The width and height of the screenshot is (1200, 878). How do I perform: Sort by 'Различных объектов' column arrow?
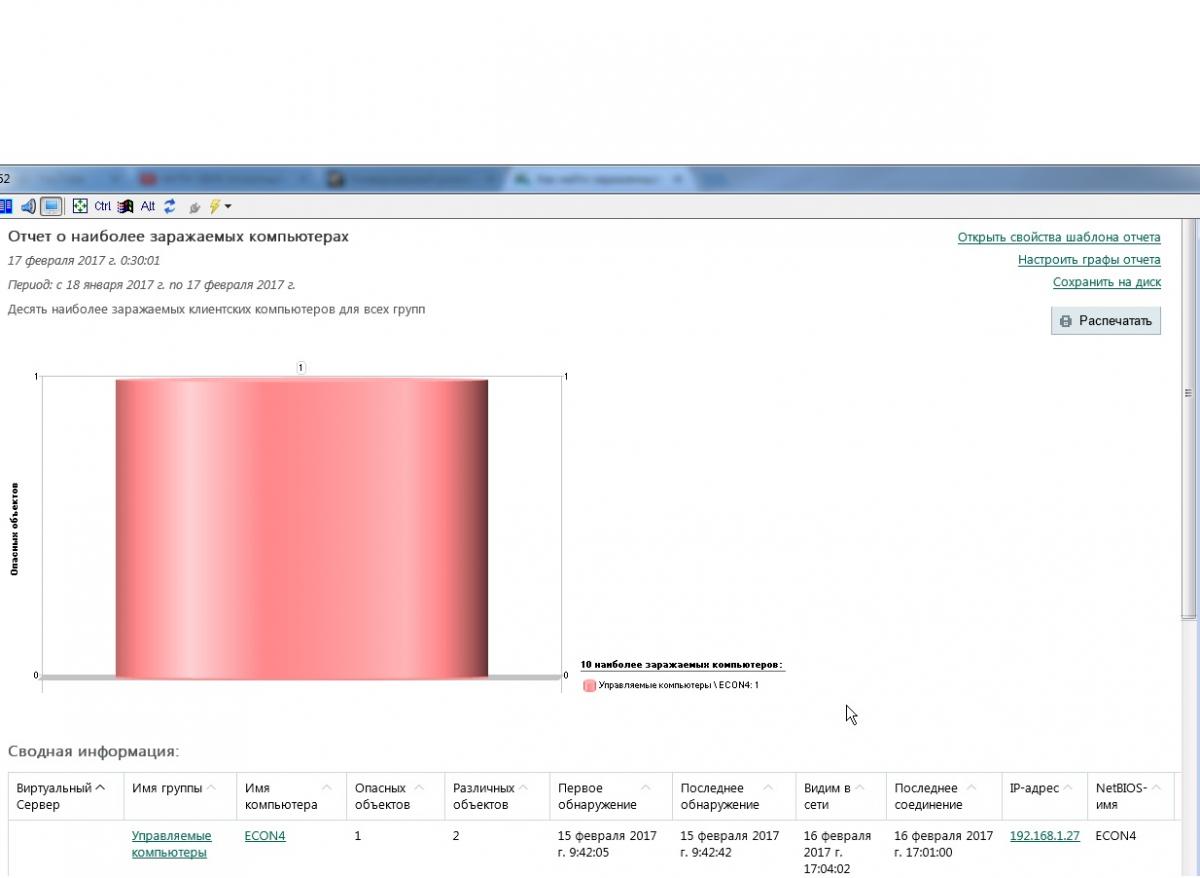click(523, 788)
